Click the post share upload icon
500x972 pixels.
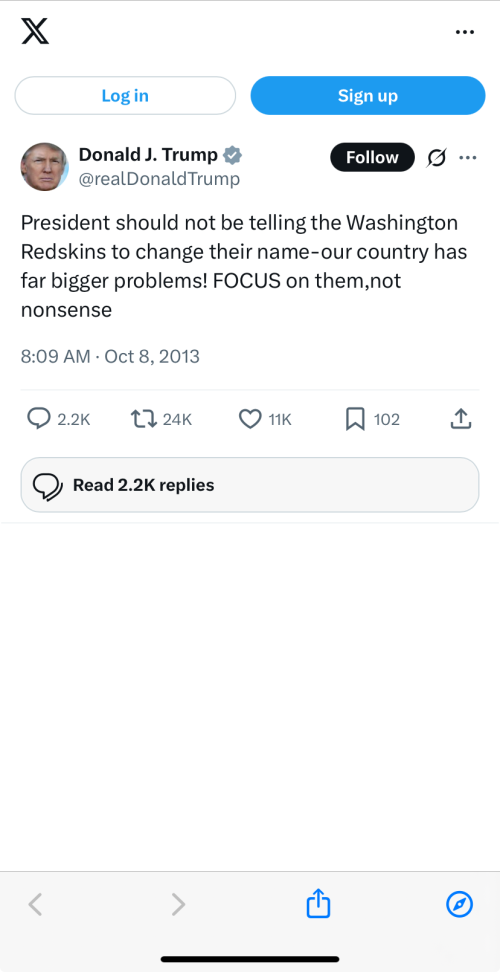pyautogui.click(x=460, y=420)
